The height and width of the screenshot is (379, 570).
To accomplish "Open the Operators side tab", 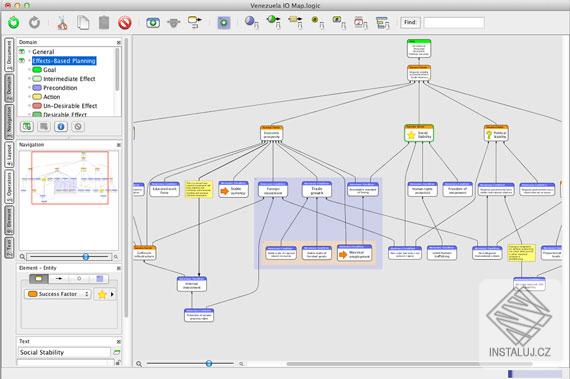I will click(9, 187).
